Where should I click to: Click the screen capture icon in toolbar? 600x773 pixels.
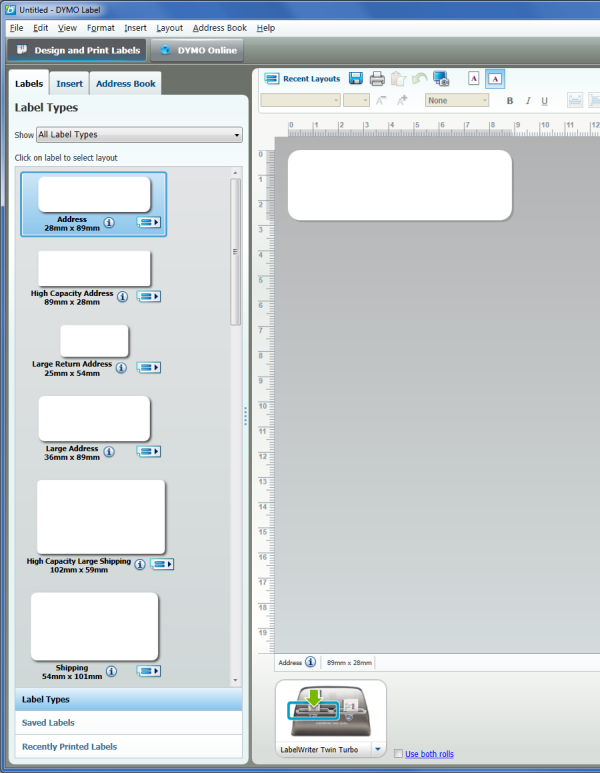click(x=440, y=79)
